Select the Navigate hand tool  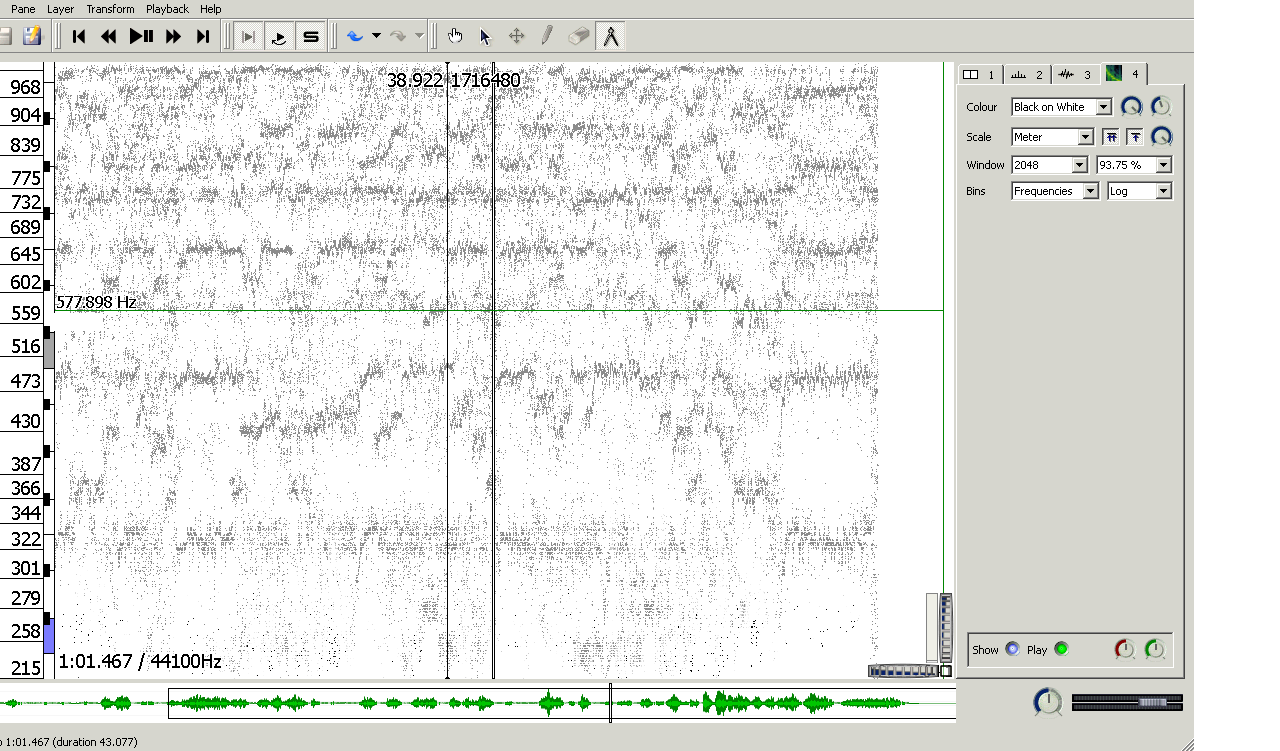[x=455, y=37]
